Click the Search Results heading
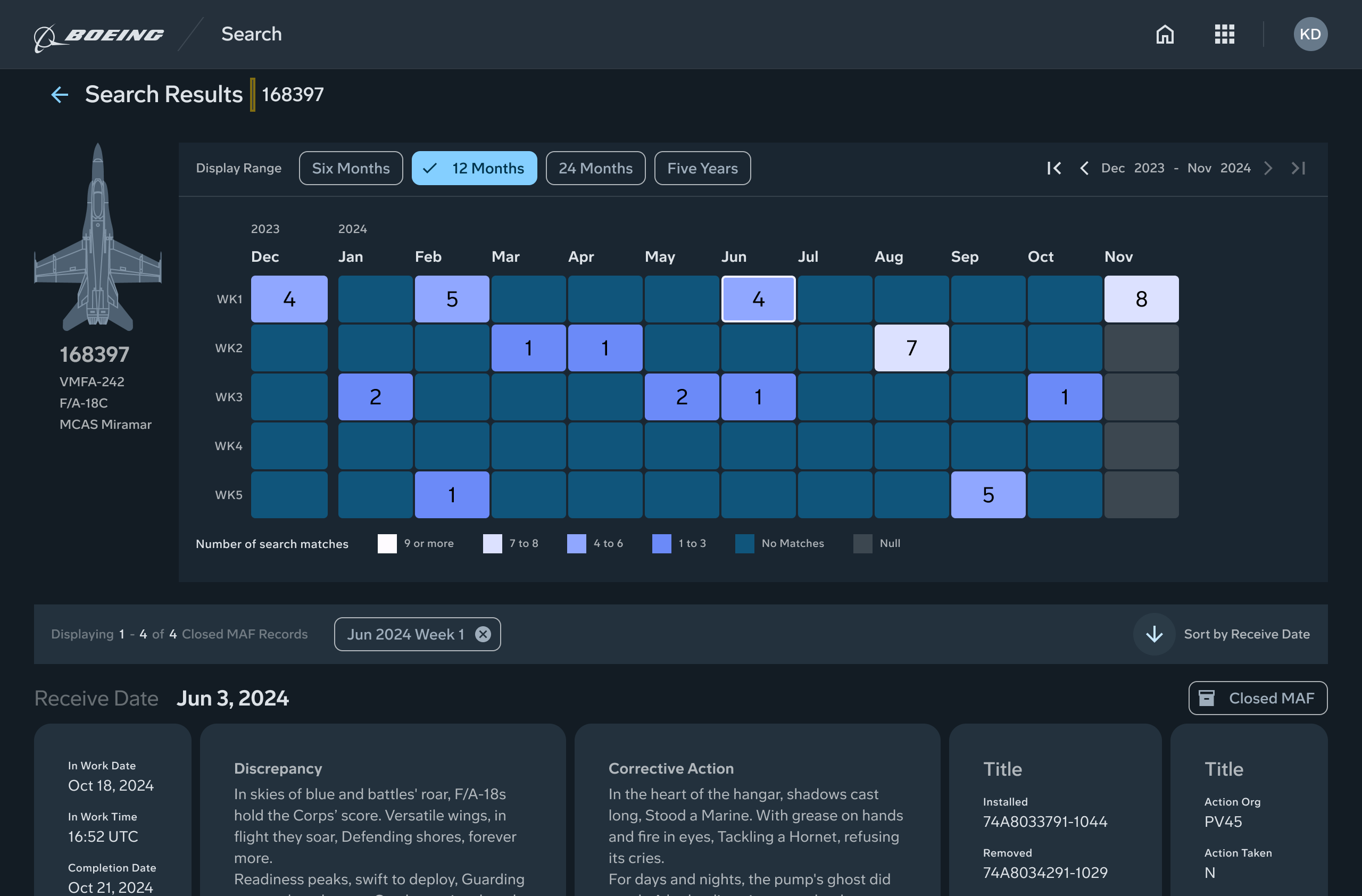The width and height of the screenshot is (1362, 896). [x=164, y=94]
